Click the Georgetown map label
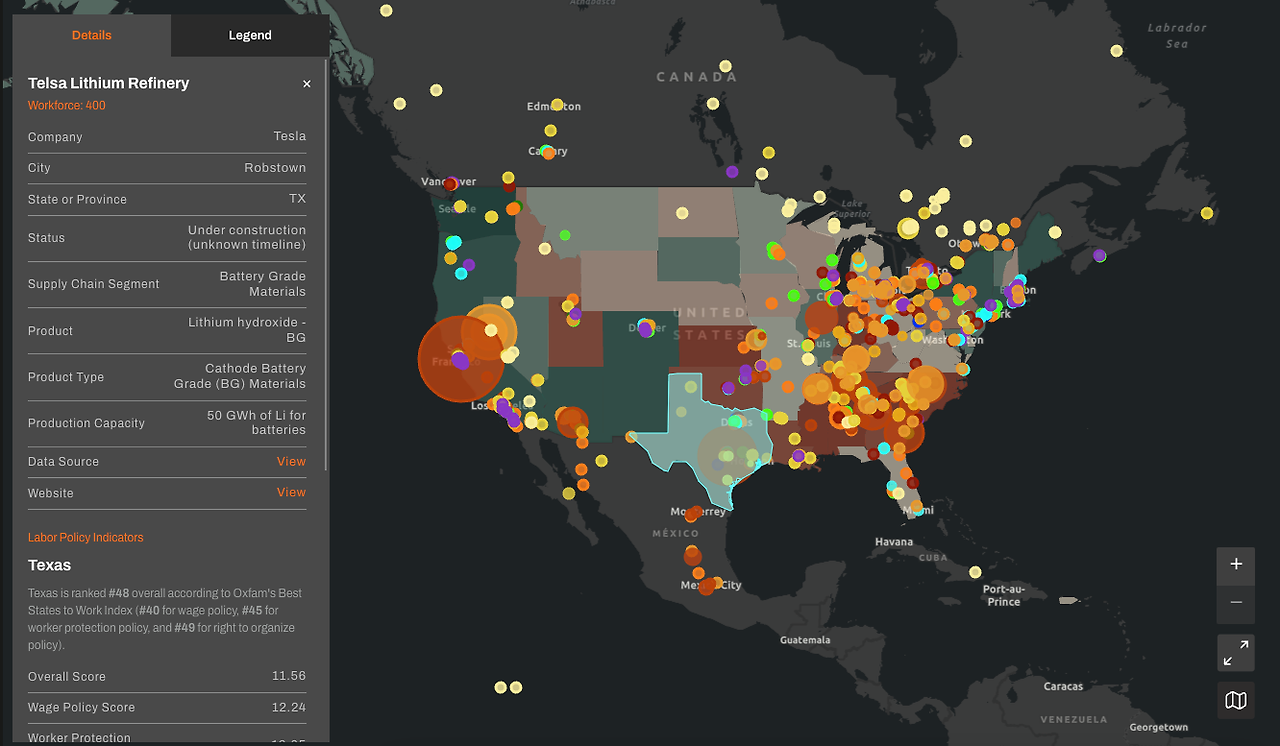 click(x=1159, y=727)
